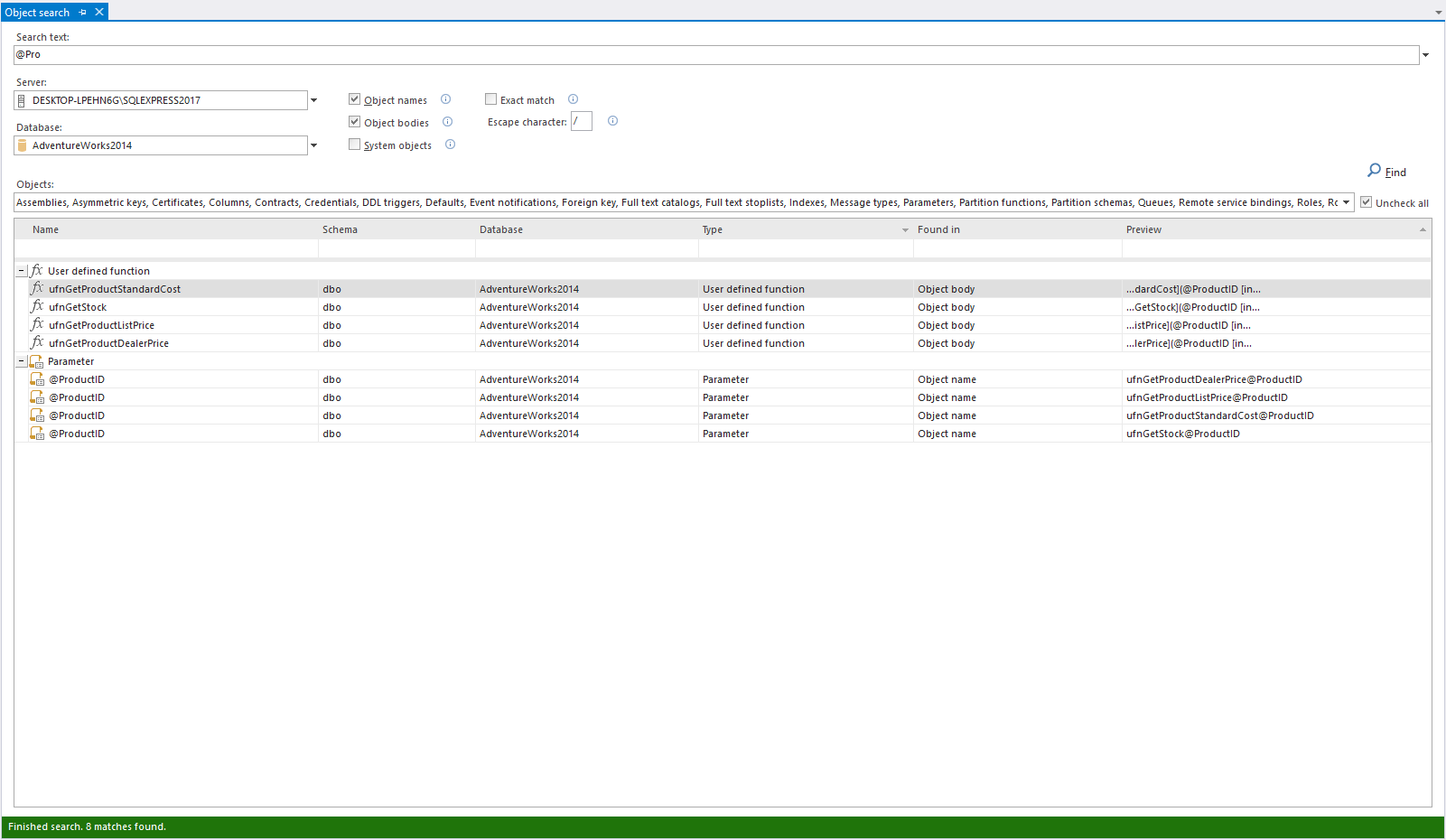1446x840 pixels.
Task: Click the Parameter group icon
Action: pyautogui.click(x=36, y=361)
